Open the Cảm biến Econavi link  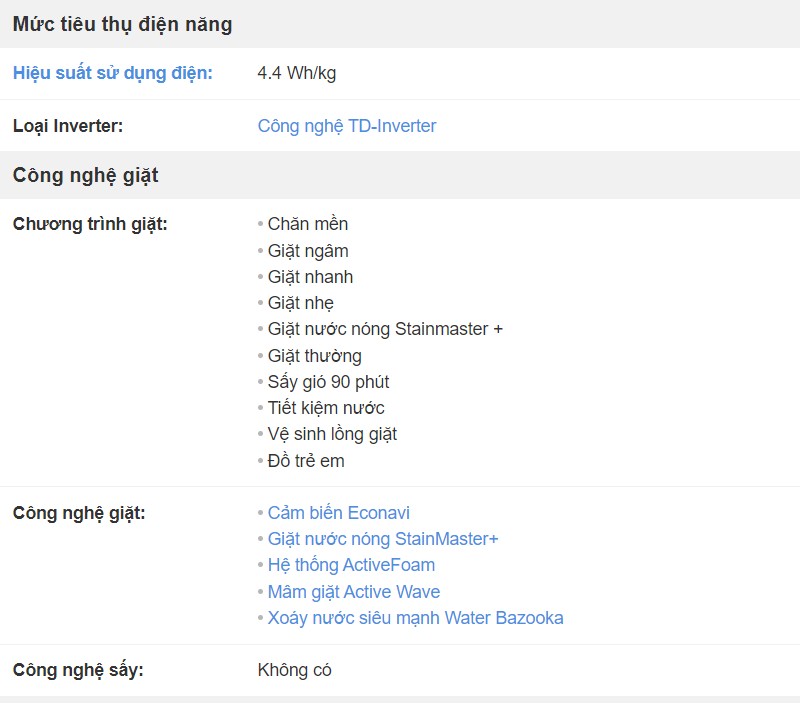pyautogui.click(x=339, y=513)
